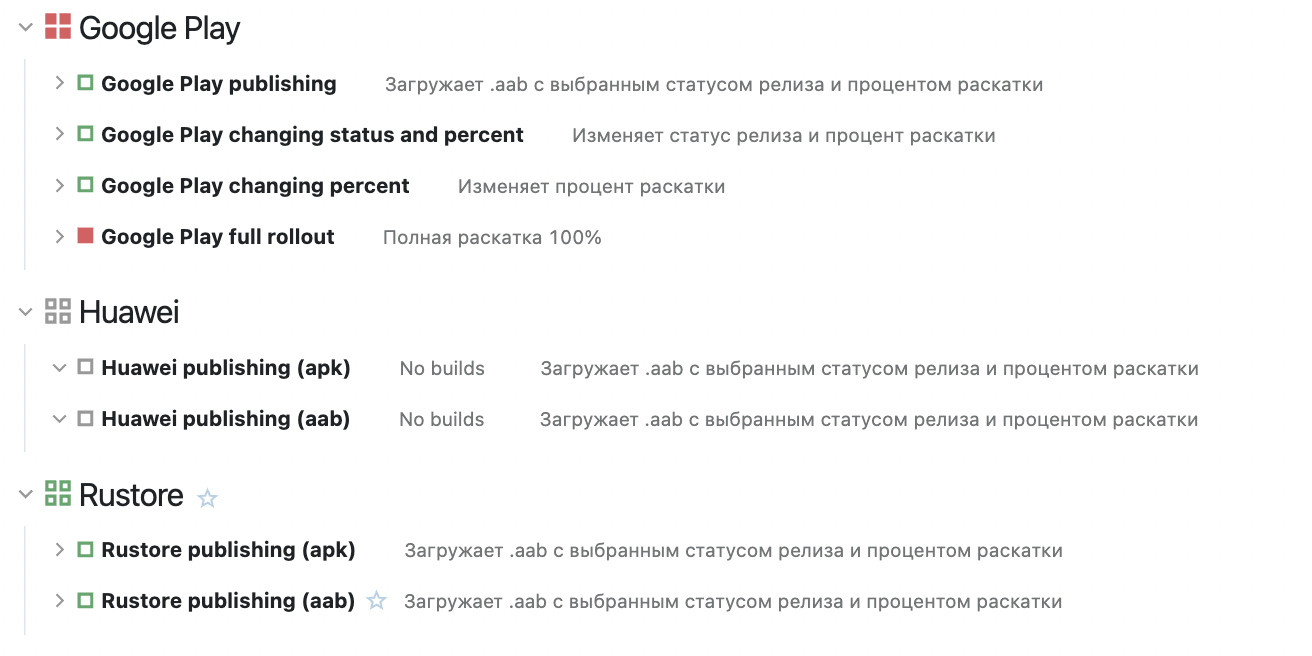Open the Google Play publishing build configuration

coord(218,84)
